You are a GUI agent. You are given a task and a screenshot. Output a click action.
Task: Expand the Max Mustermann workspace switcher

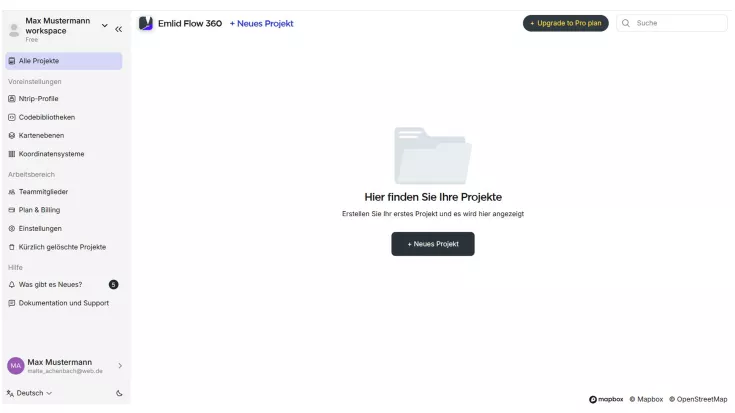click(x=105, y=26)
